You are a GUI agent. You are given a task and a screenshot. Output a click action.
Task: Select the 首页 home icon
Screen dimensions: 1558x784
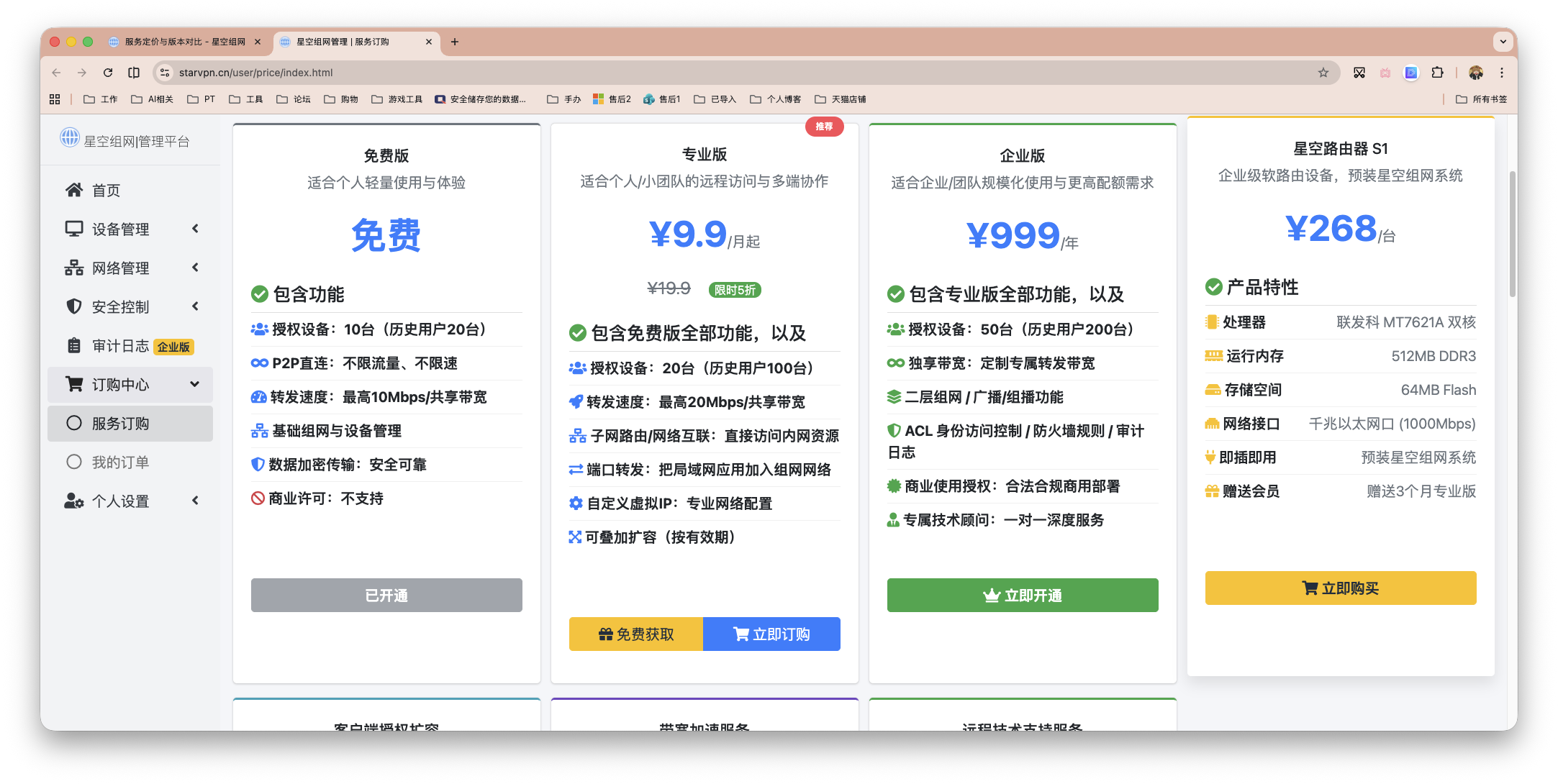click(74, 190)
